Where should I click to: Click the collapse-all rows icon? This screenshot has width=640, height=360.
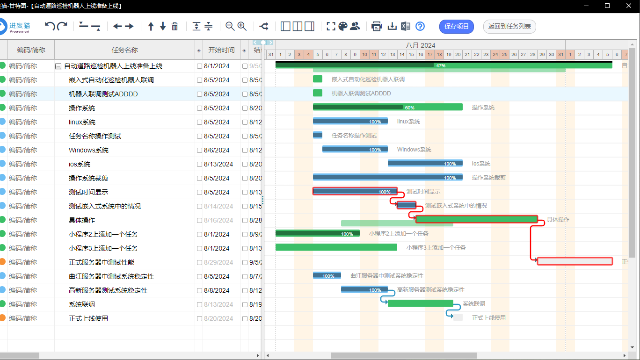click(208, 26)
